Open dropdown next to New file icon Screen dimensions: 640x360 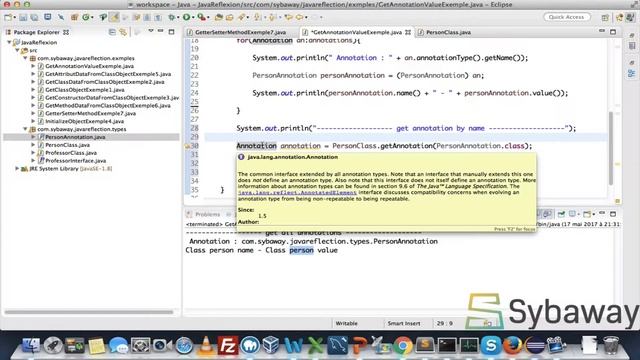click(15, 18)
